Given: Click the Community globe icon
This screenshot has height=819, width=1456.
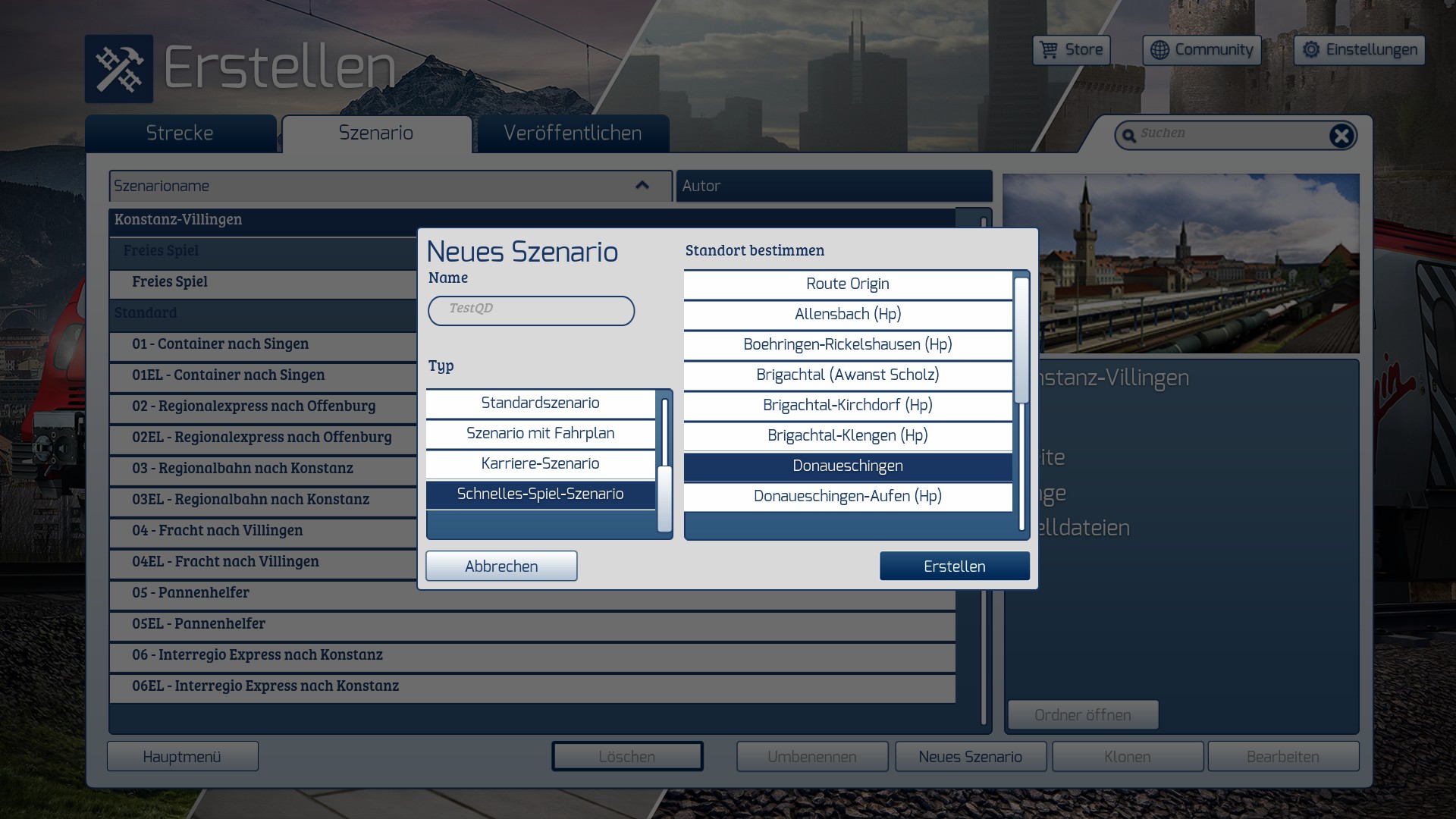Looking at the screenshot, I should 1159,50.
